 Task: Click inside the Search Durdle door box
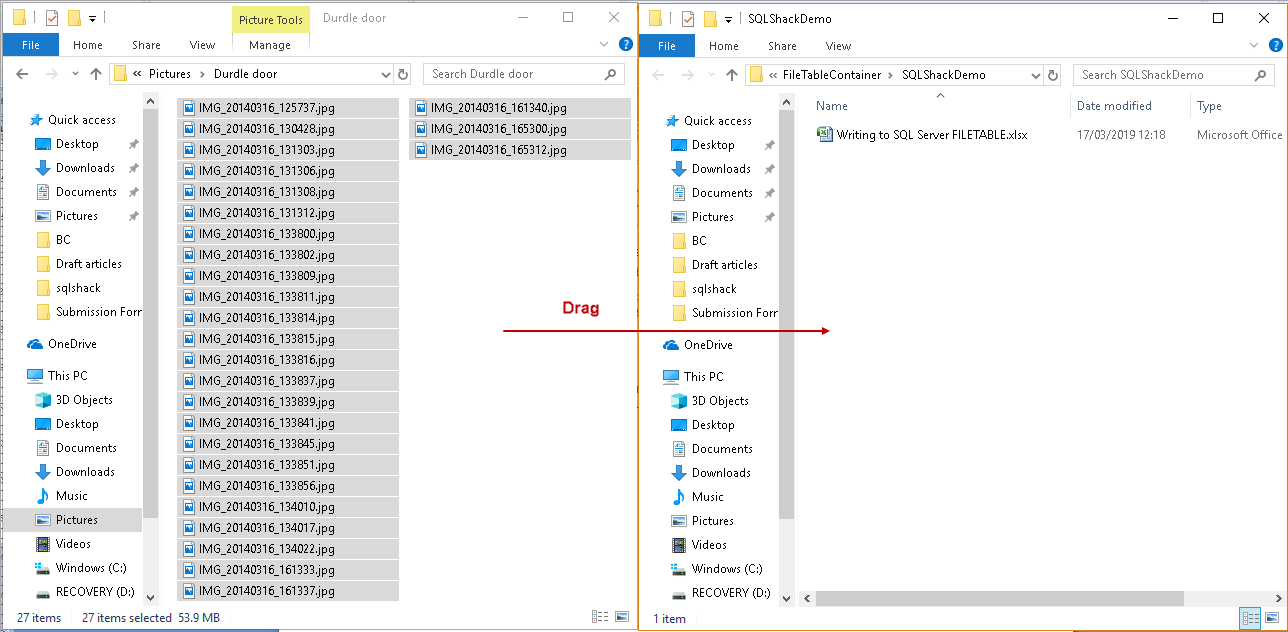[x=510, y=74]
